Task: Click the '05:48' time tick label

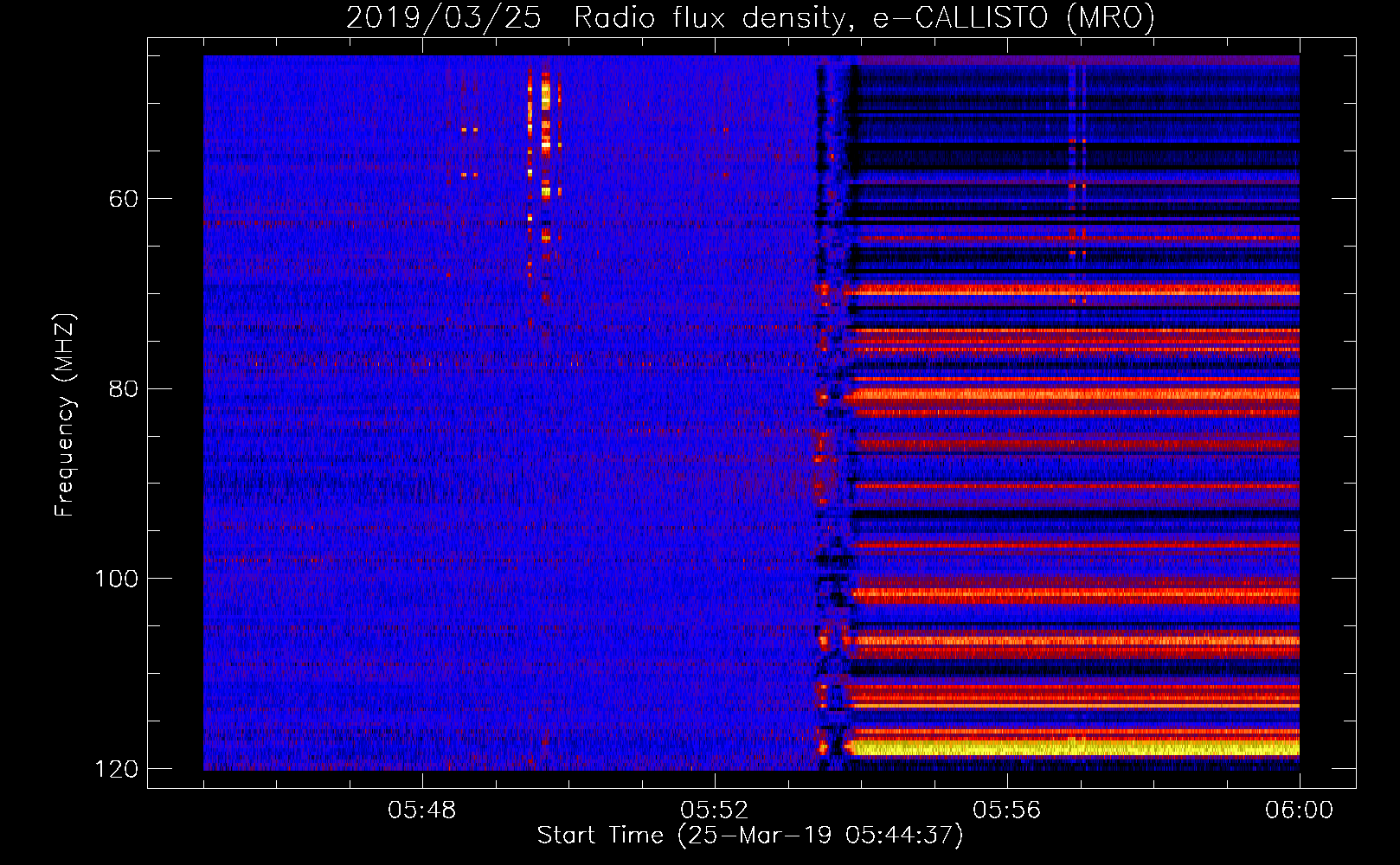Action: click(422, 811)
